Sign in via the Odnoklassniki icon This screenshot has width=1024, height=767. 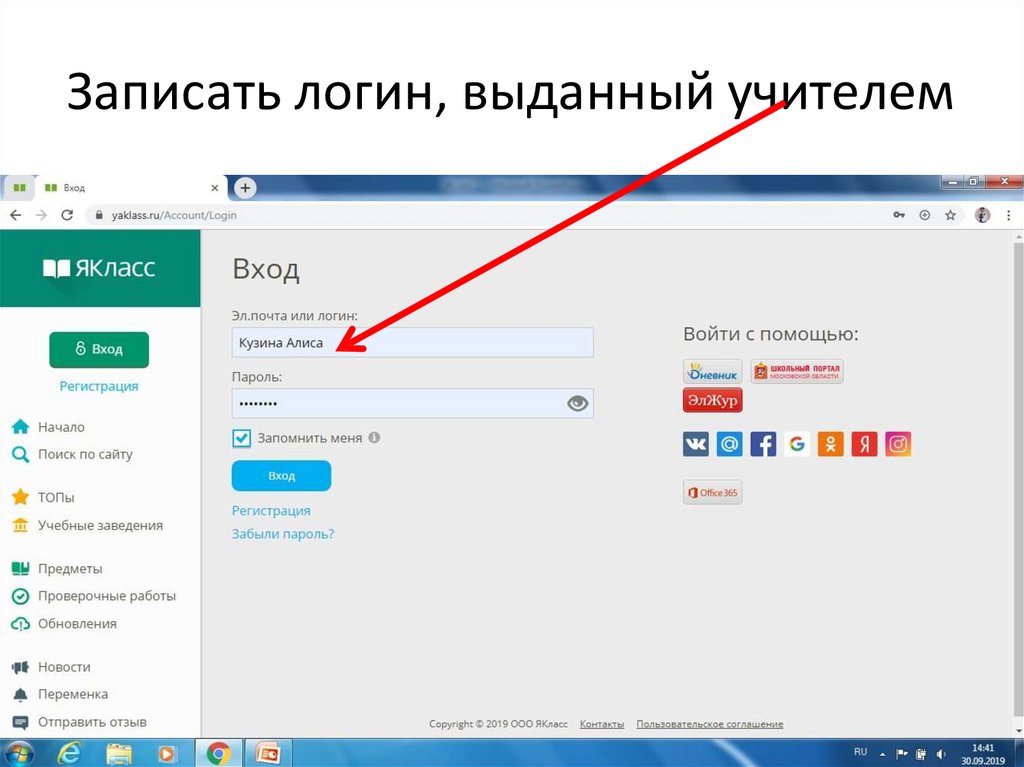[830, 443]
